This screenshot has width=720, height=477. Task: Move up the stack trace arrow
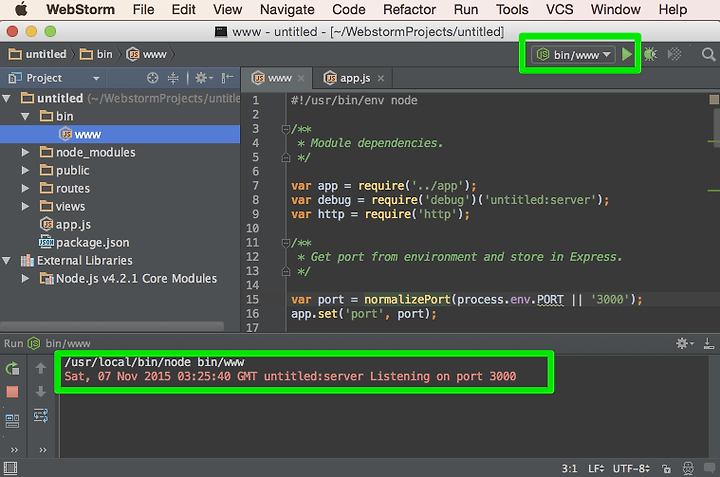41,368
